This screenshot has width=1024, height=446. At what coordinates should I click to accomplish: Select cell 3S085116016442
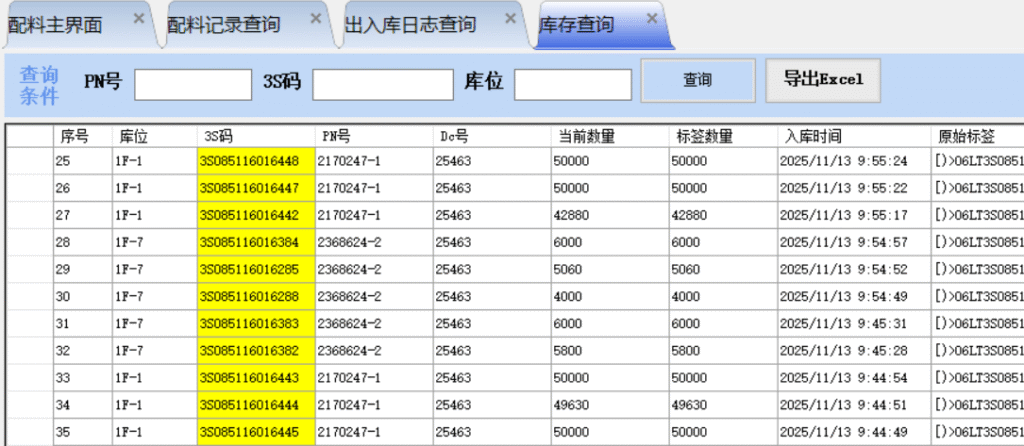point(256,215)
